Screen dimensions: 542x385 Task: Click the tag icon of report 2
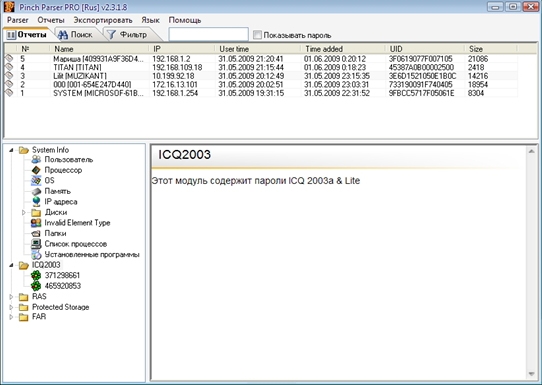(x=9, y=84)
